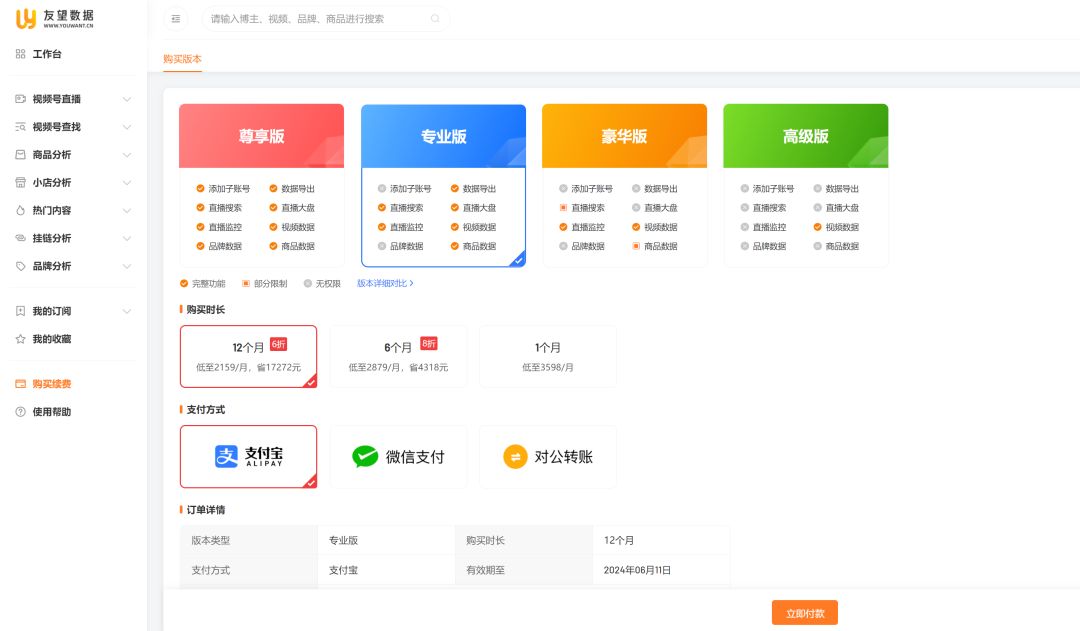This screenshot has width=1080, height=631.
Task: Select 对公转账 as payment method
Action: tap(547, 456)
